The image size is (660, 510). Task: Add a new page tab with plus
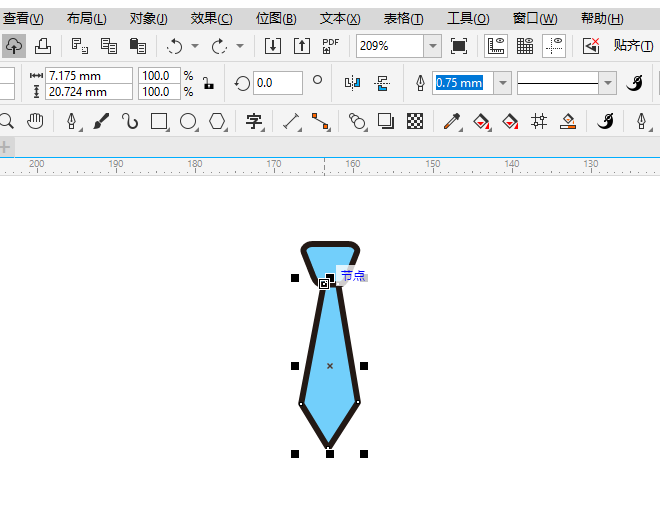point(5,147)
